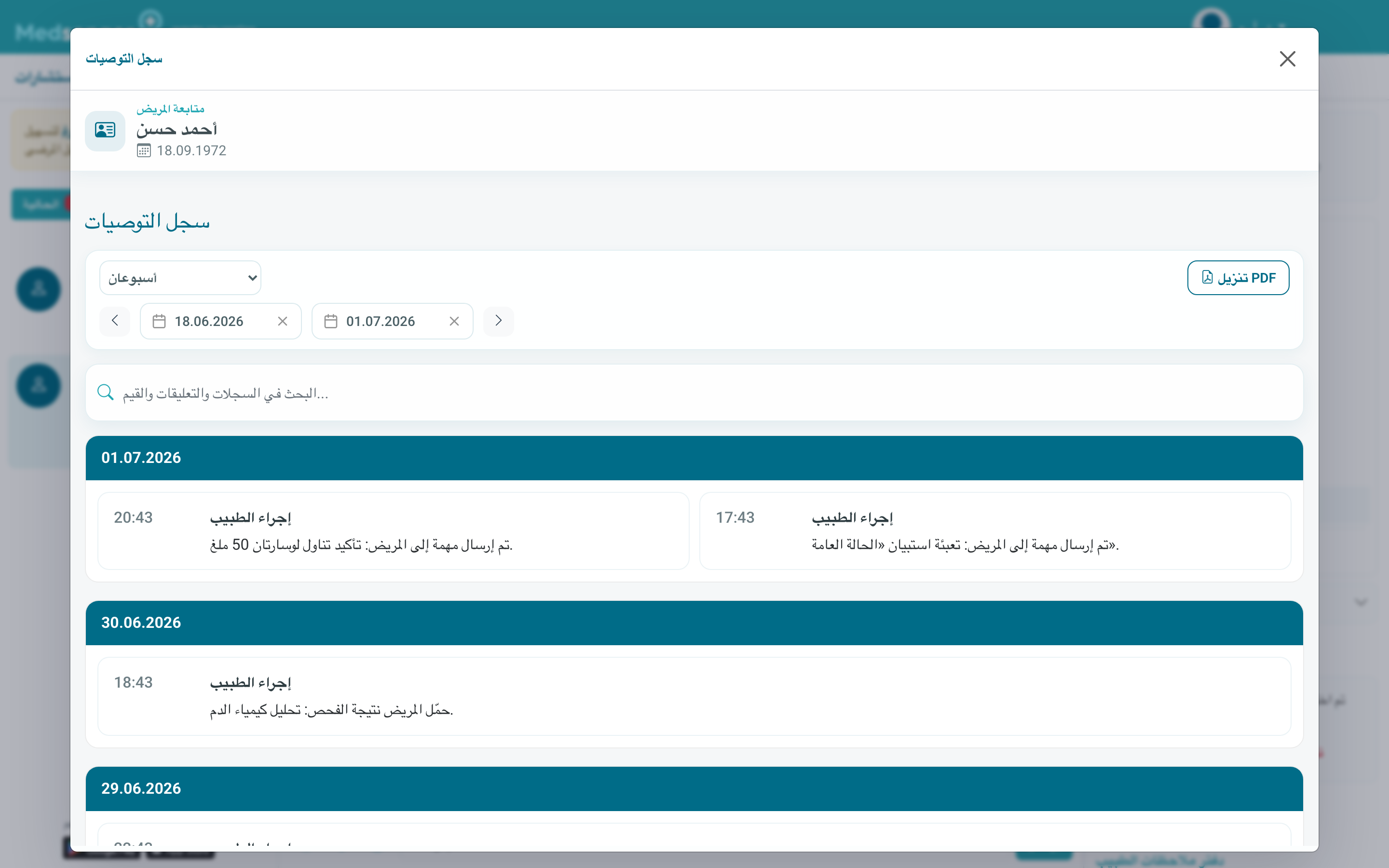The height and width of the screenshot is (868, 1389).
Task: Click patient name أحمد حسن
Action: (x=176, y=130)
